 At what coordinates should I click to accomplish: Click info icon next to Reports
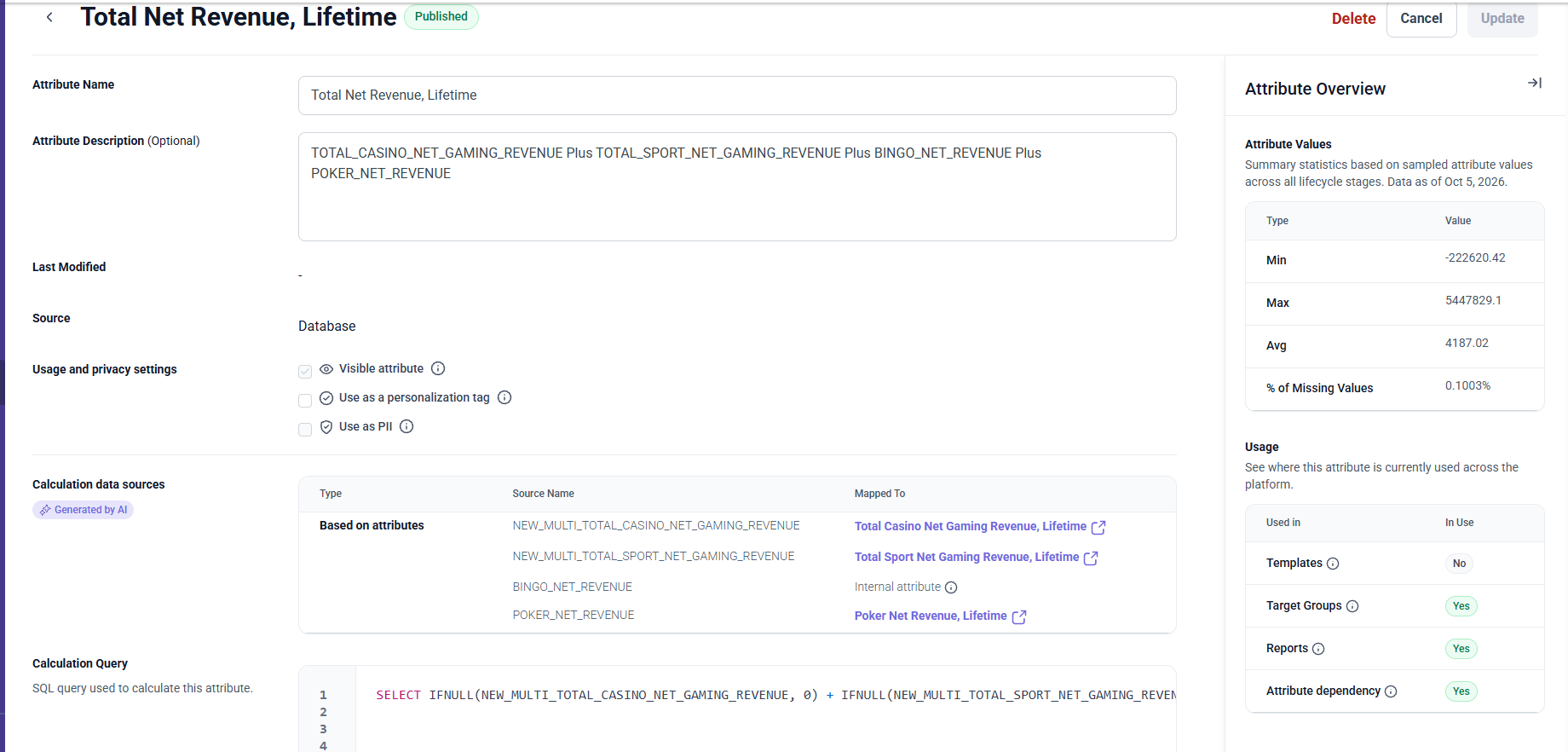1318,649
